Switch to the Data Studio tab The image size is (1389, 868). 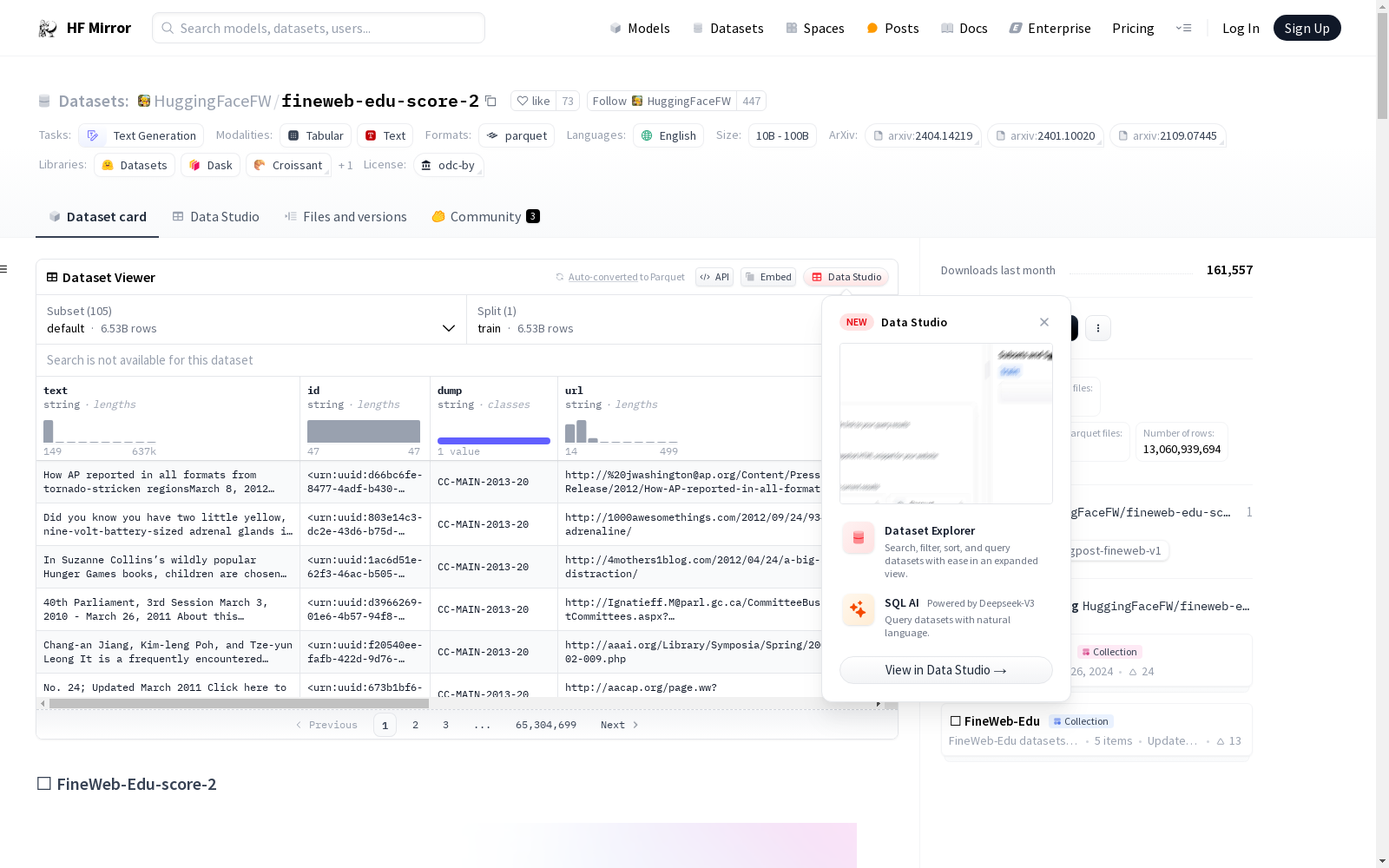point(215,217)
